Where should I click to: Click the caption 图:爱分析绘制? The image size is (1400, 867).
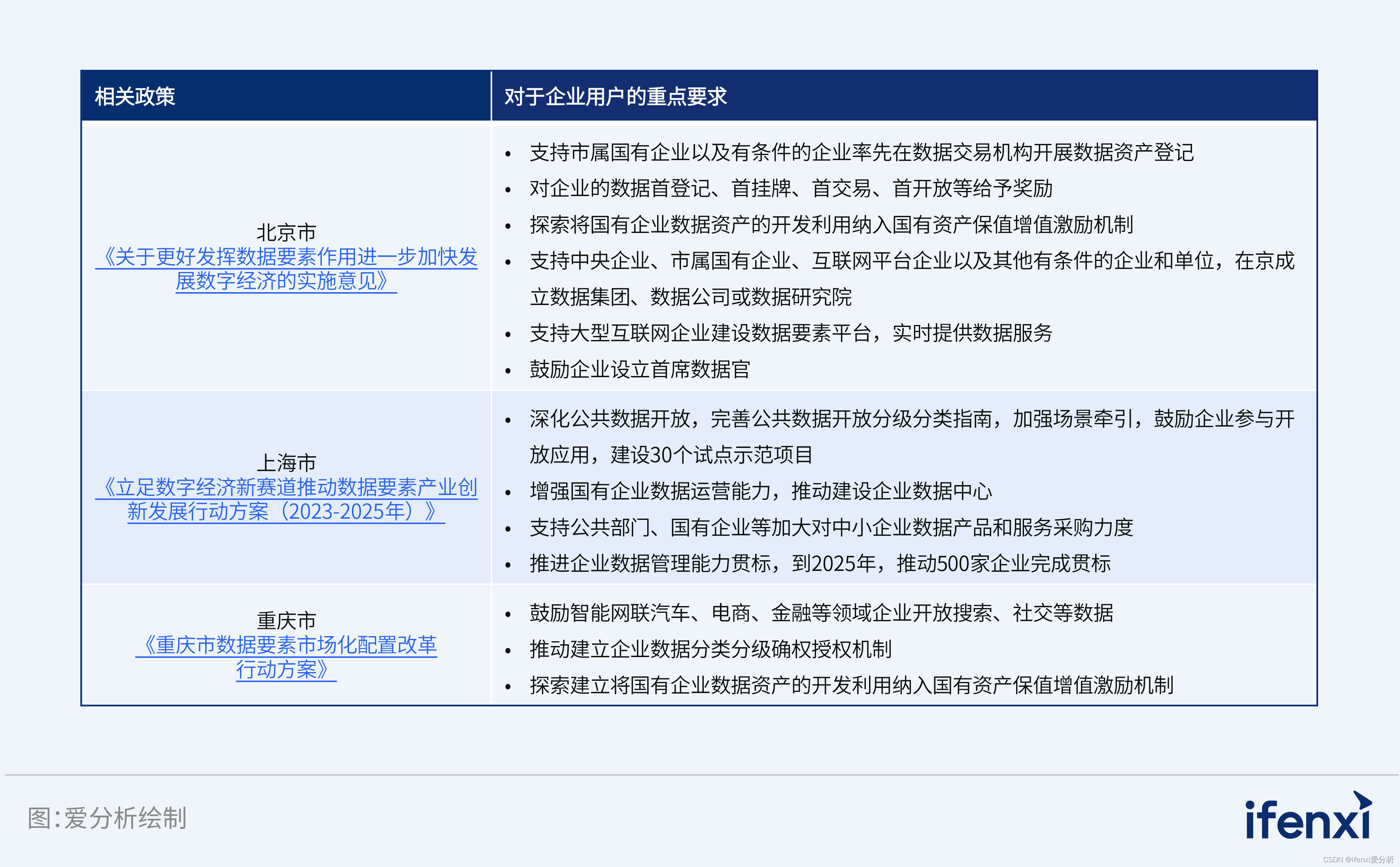(107, 818)
